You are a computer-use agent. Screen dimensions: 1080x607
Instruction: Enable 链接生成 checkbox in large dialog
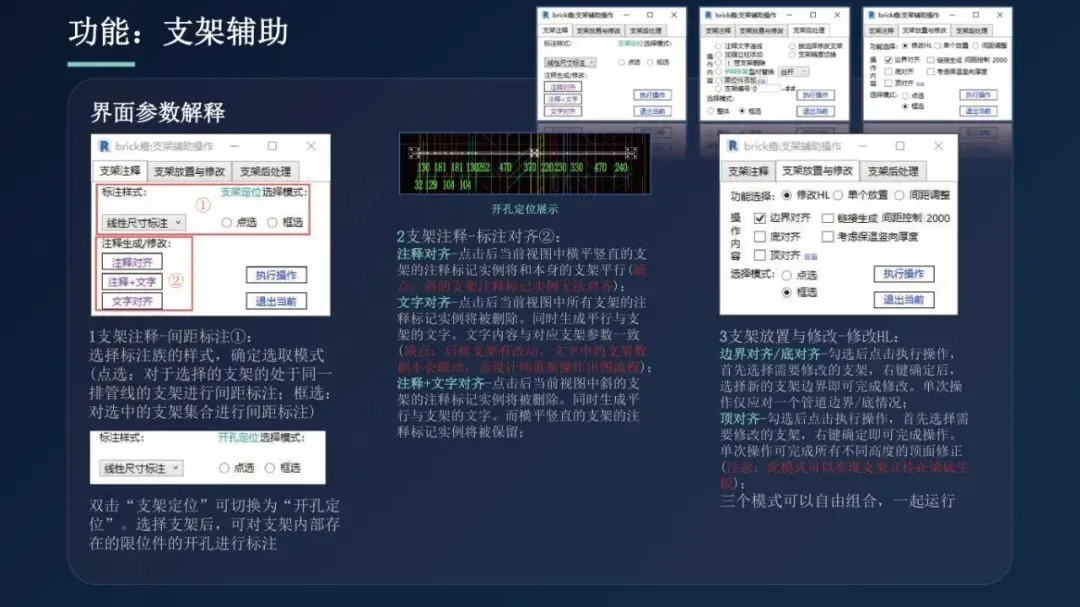point(827,218)
